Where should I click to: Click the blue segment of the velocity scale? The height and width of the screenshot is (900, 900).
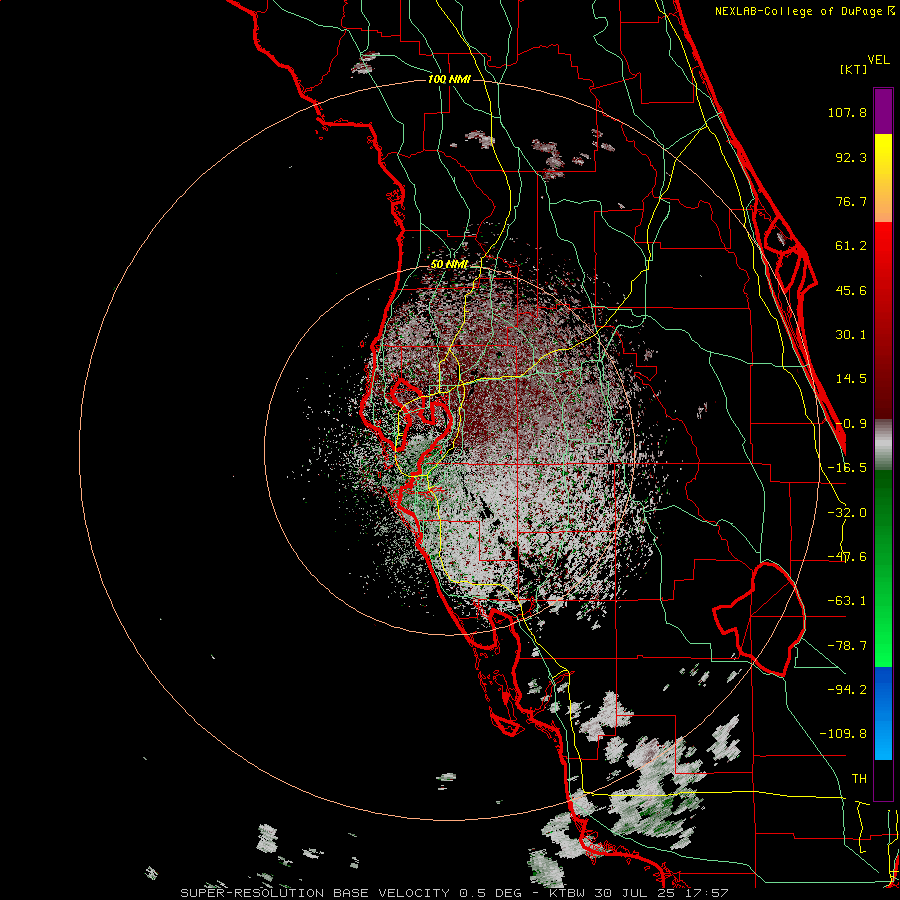click(883, 713)
